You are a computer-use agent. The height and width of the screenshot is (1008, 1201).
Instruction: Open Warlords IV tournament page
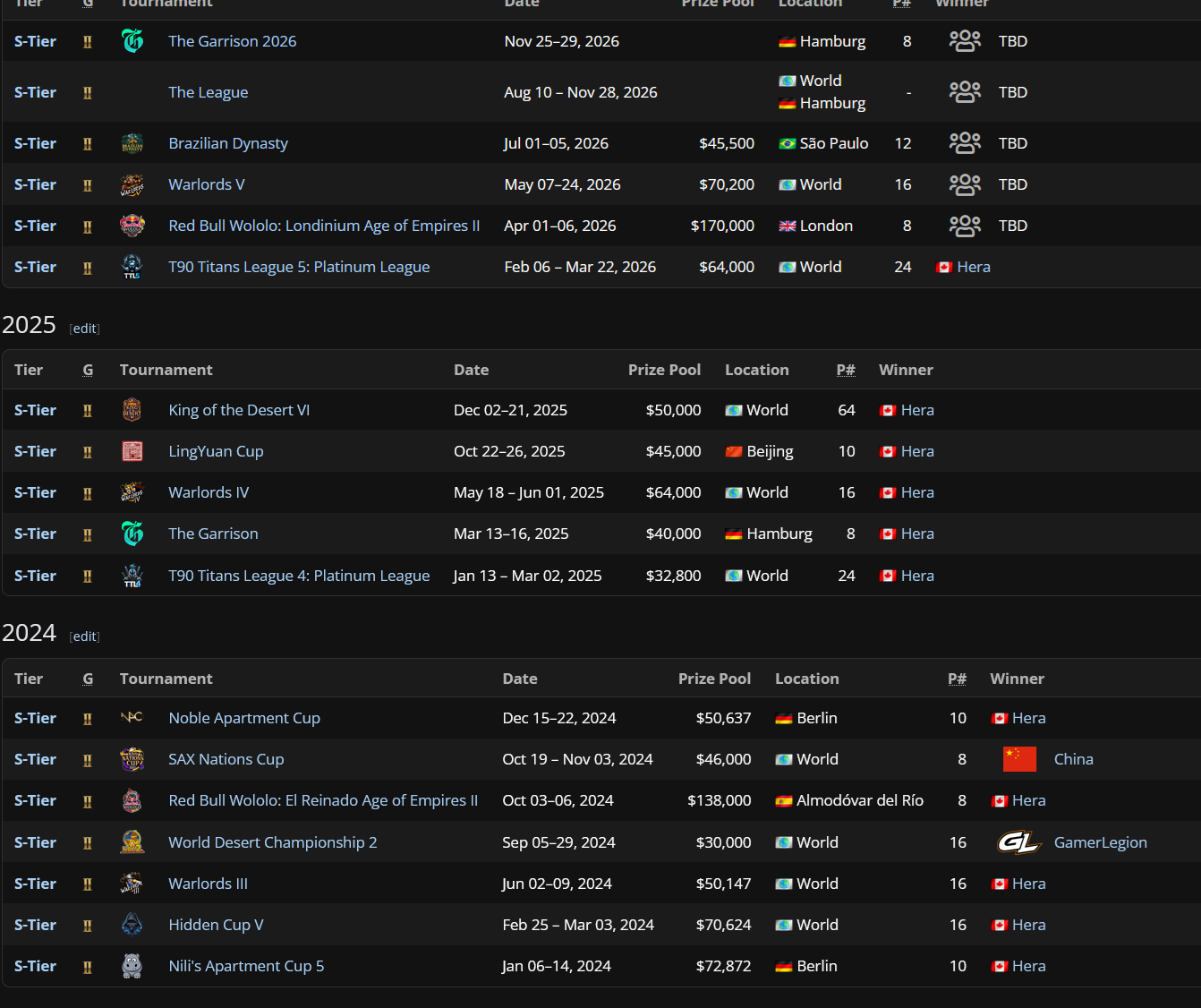209,492
